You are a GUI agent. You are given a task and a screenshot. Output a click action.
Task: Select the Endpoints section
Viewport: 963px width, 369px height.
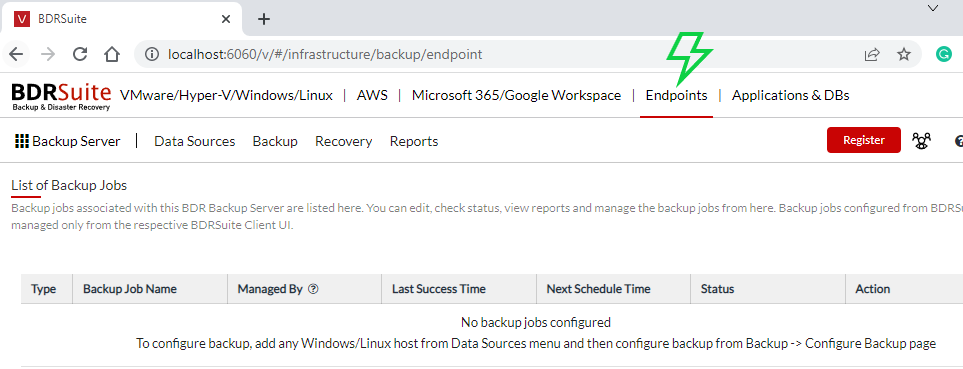676,95
